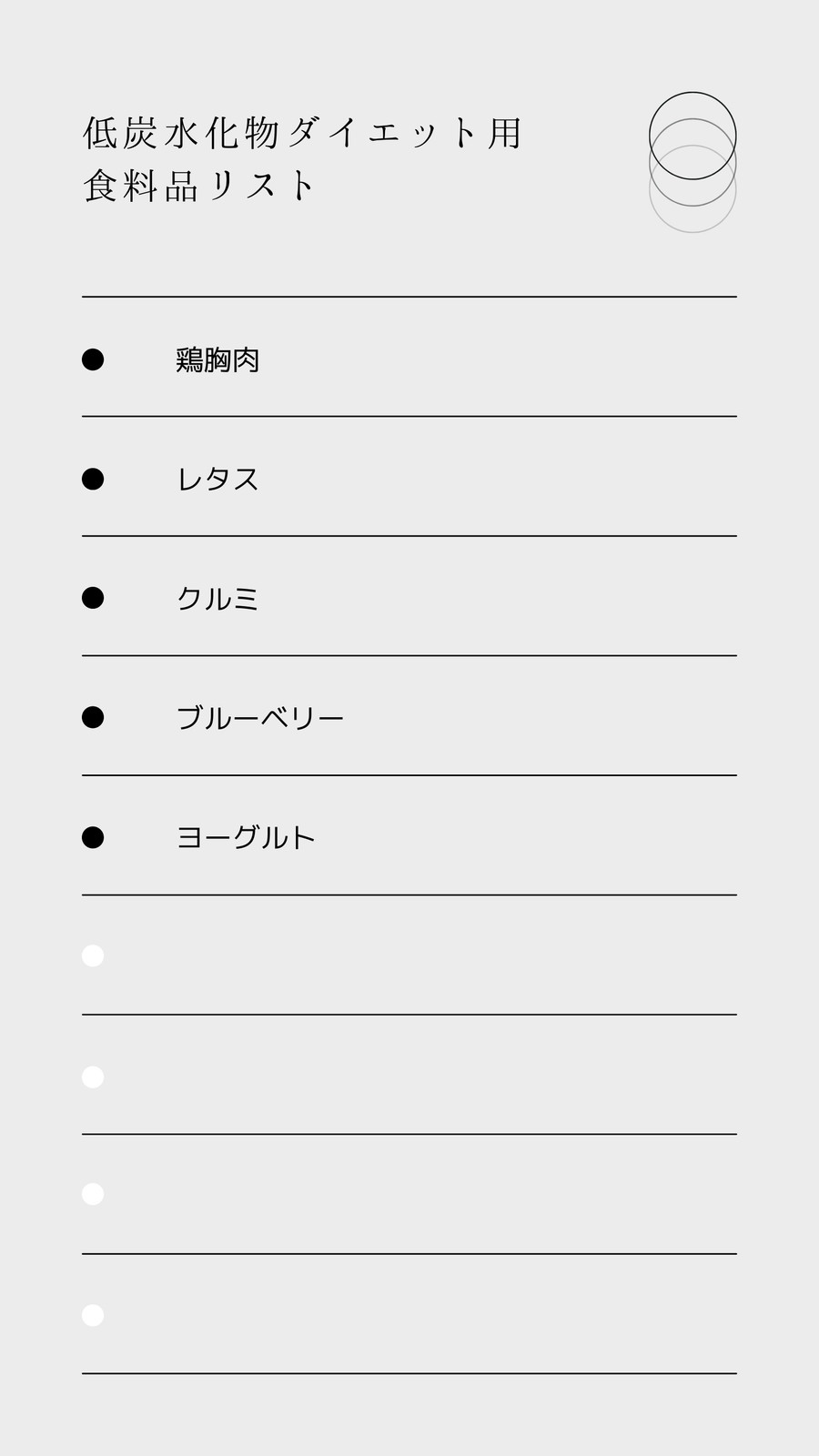819x1456 pixels.
Task: Select the 鶏胸肉 list item text
Action: [x=217, y=360]
